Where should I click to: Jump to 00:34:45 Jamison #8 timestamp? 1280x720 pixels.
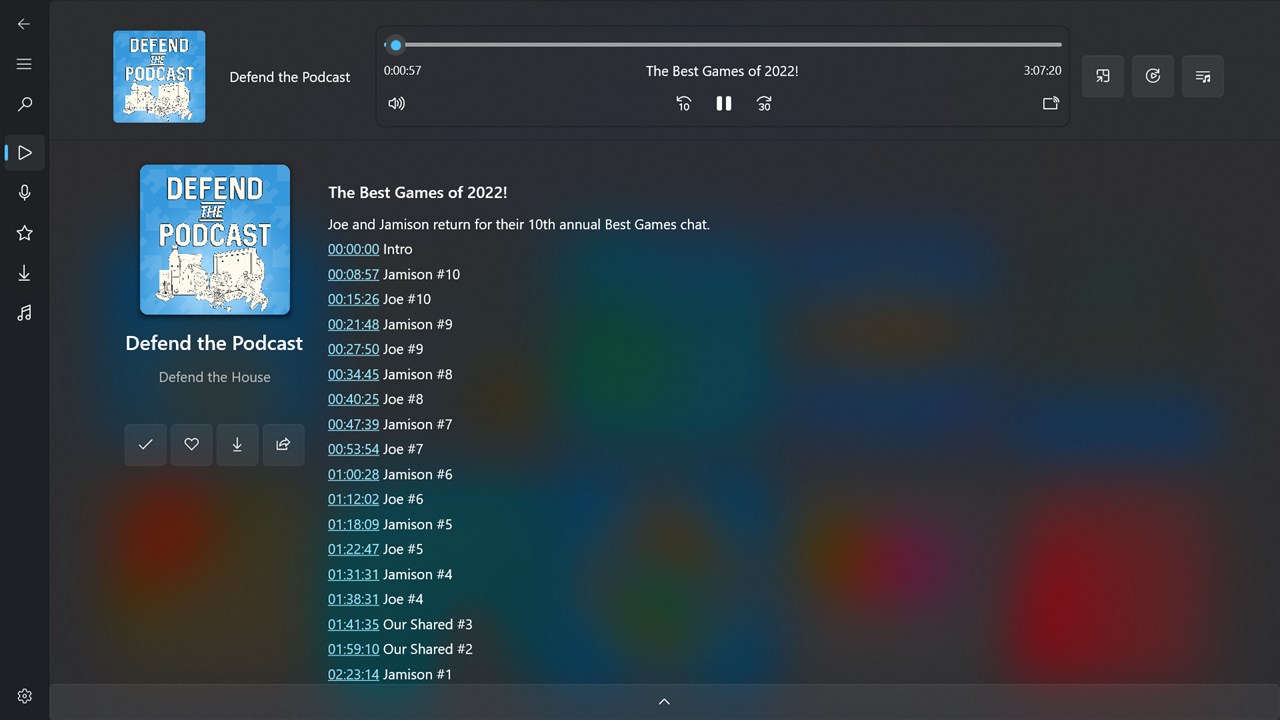353,374
